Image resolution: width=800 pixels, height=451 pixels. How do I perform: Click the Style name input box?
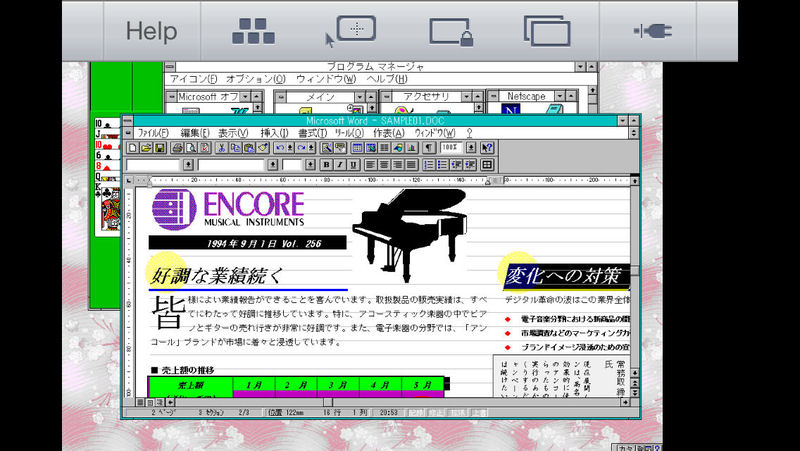click(x=153, y=165)
